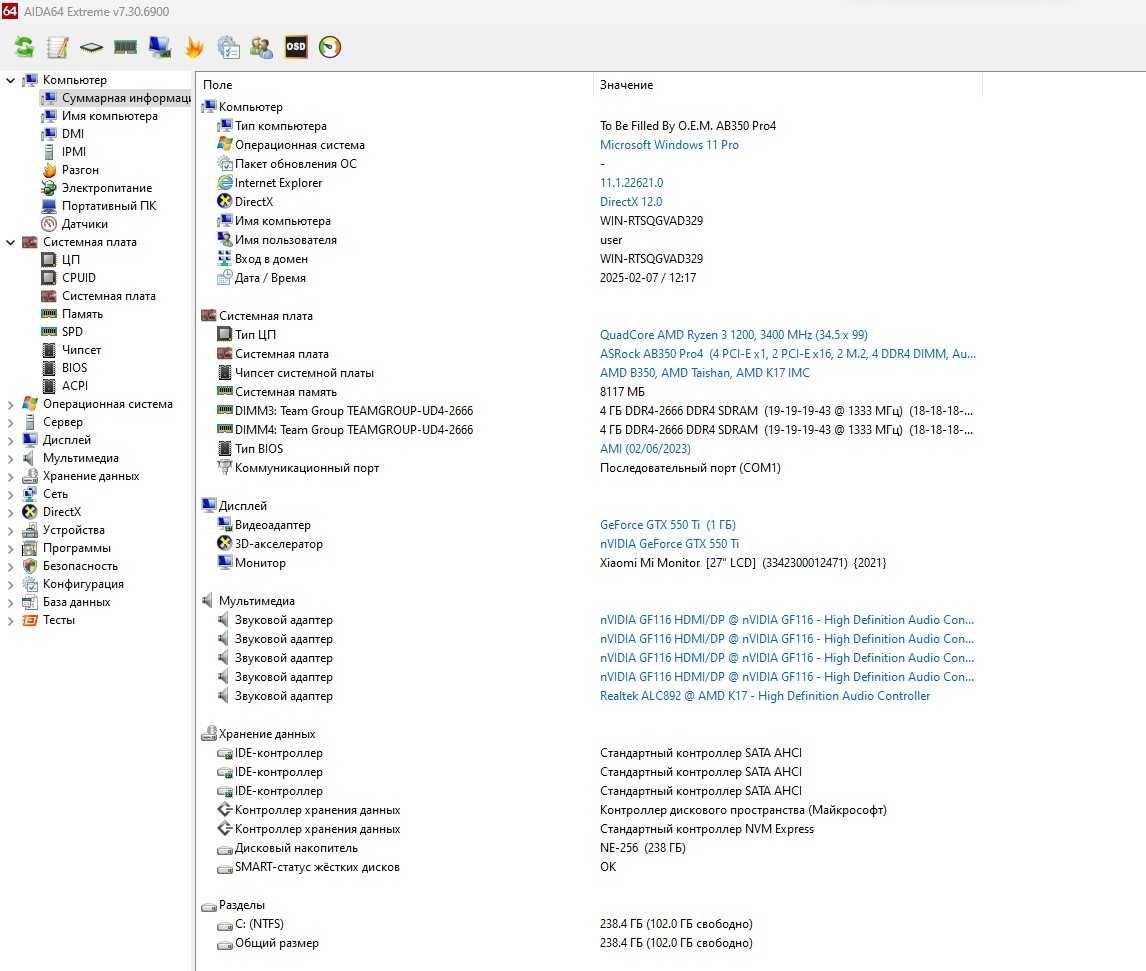Select Портативный ПК tree item

coord(109,206)
